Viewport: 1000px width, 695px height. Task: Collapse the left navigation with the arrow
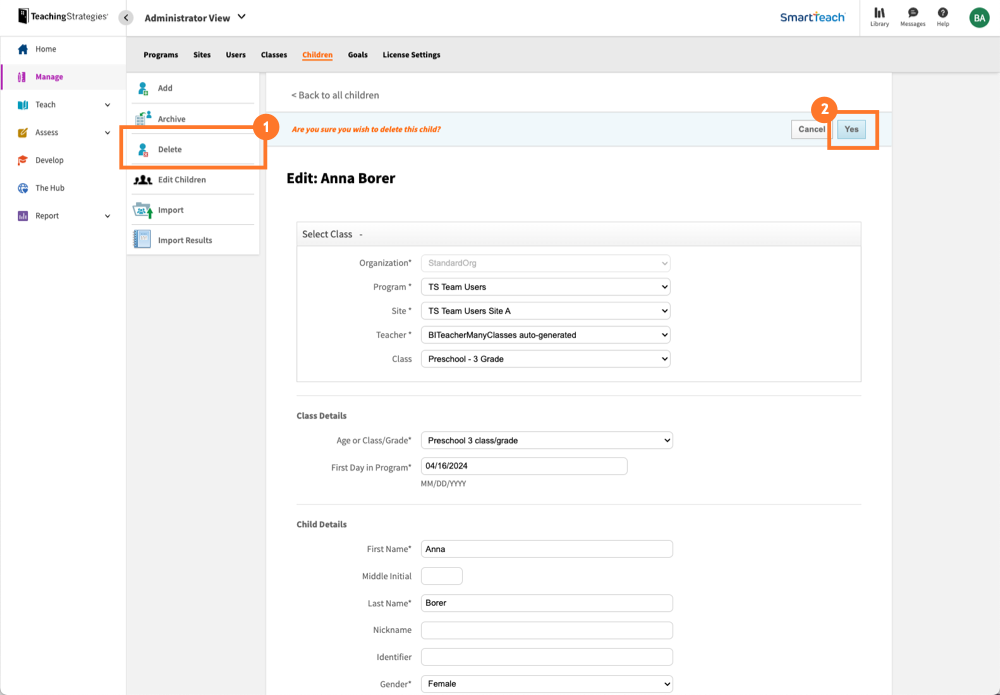(x=124, y=17)
